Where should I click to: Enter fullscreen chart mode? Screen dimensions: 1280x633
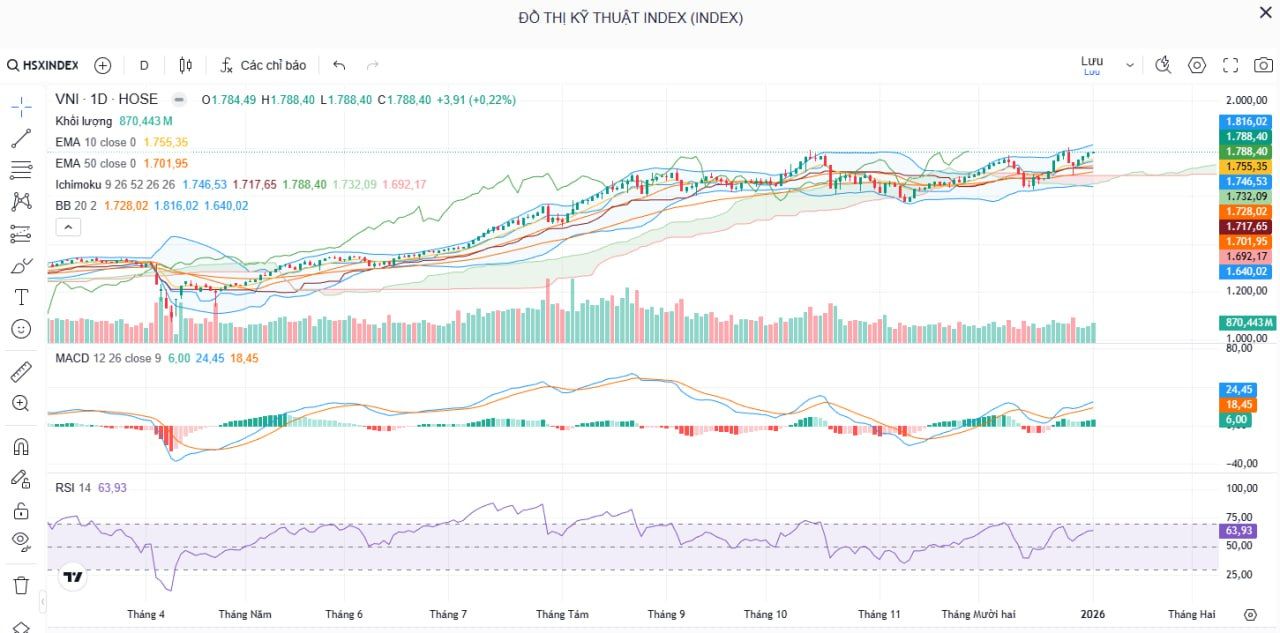pos(1231,64)
